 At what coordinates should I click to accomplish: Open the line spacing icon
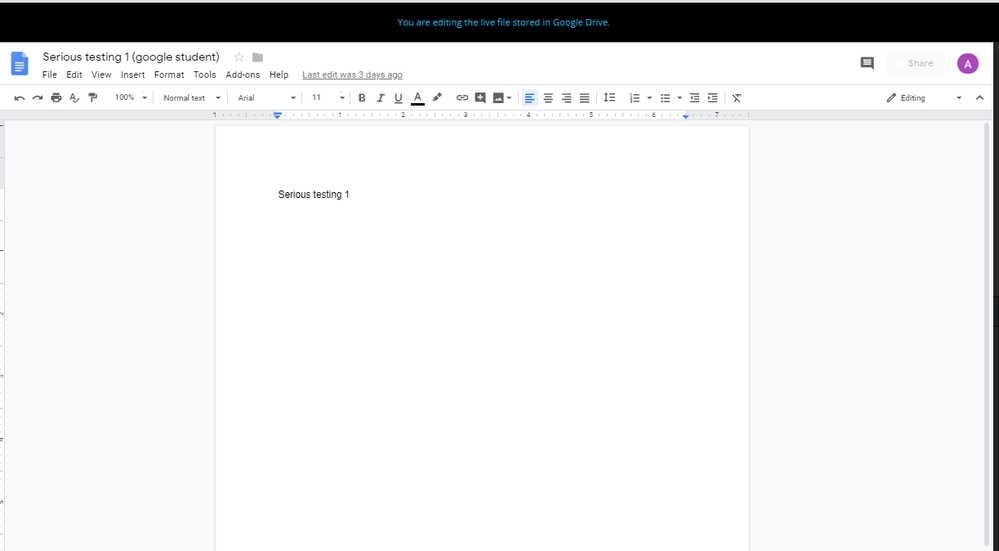609,98
